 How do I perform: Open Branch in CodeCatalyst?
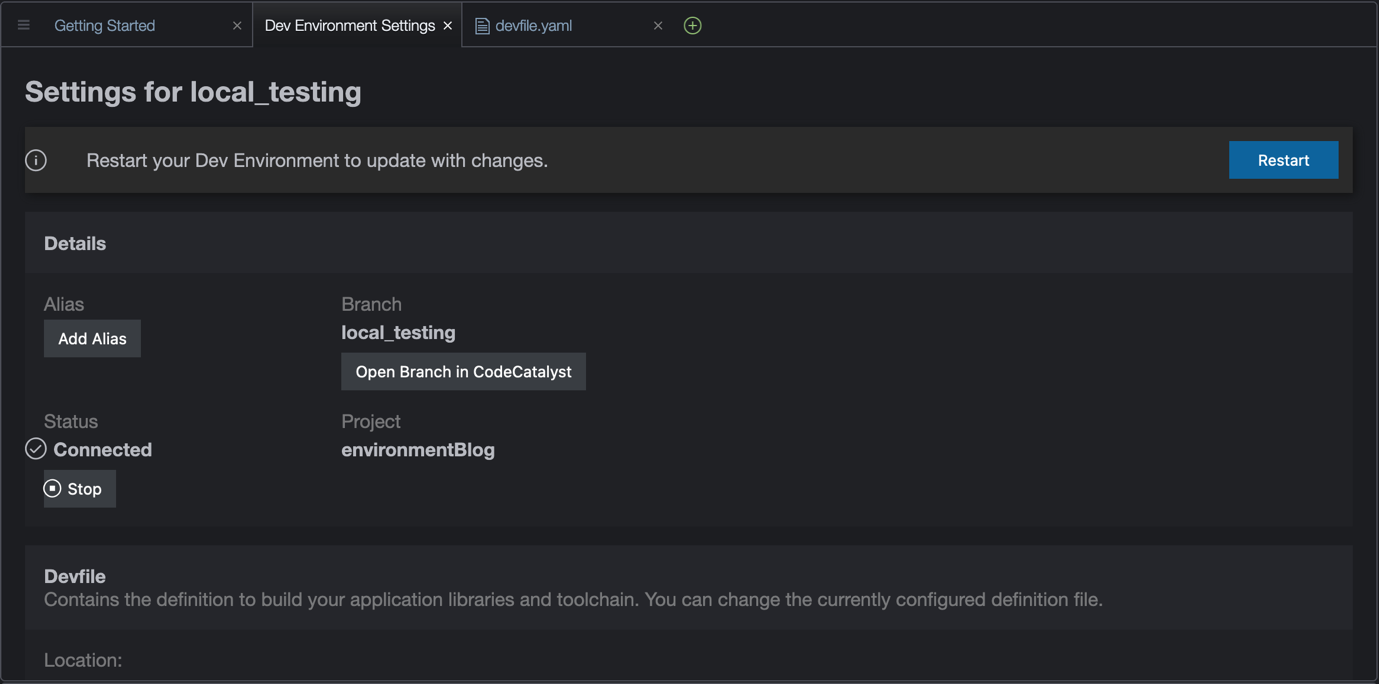pos(463,371)
